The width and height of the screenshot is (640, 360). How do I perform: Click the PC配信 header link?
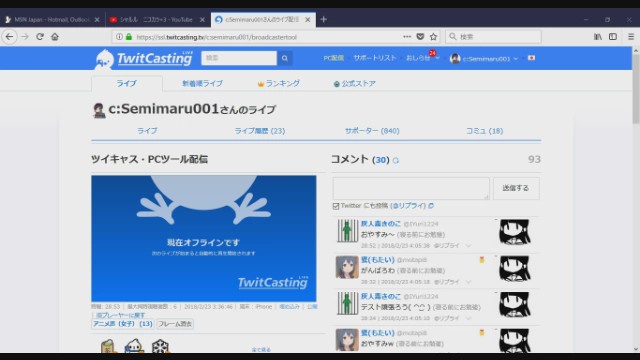tap(333, 58)
